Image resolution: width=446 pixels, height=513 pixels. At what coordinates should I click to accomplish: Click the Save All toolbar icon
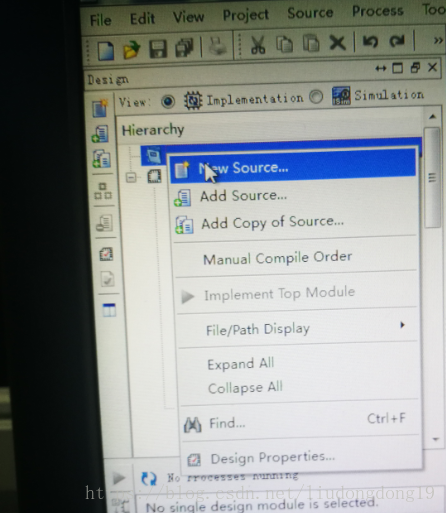coord(184,48)
